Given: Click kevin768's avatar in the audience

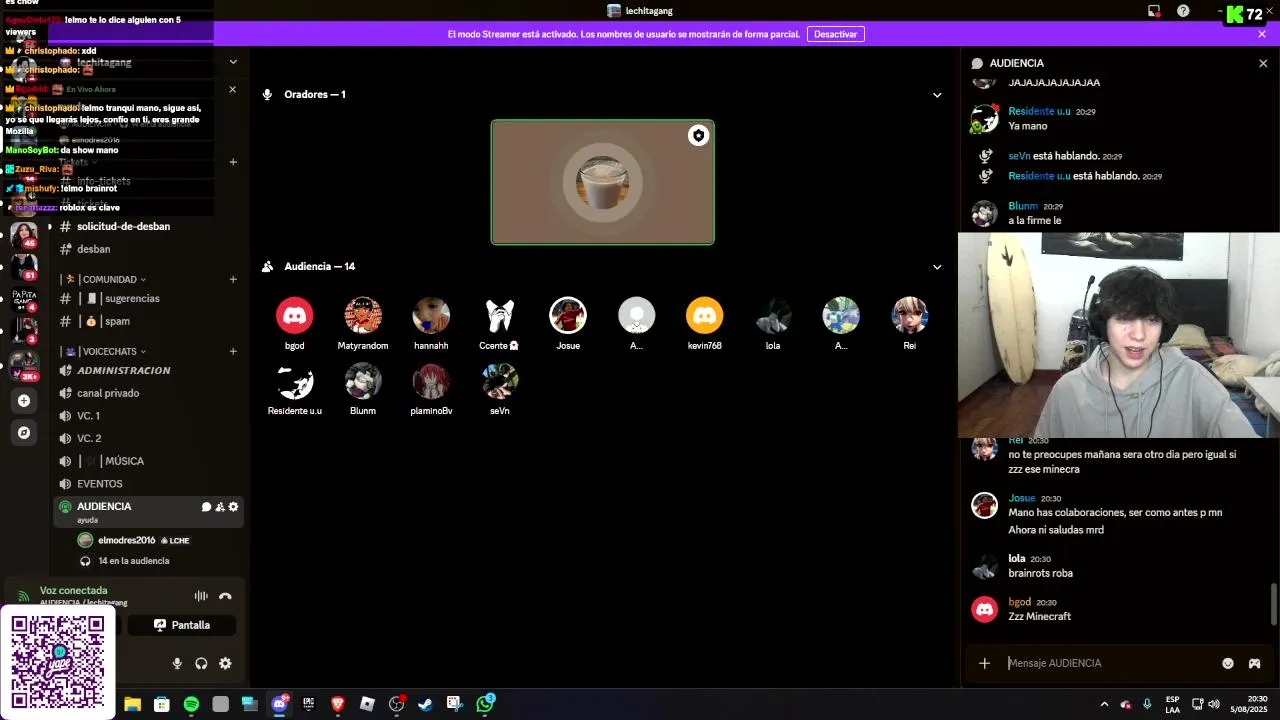Looking at the screenshot, I should pos(704,316).
